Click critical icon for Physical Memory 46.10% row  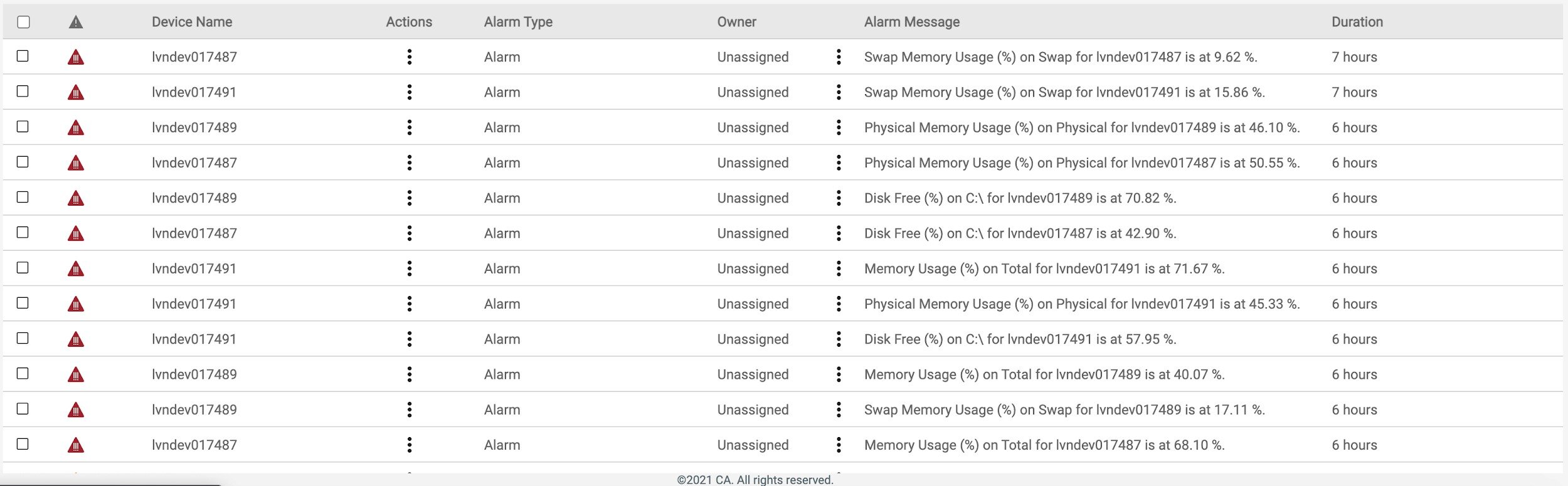(76, 128)
